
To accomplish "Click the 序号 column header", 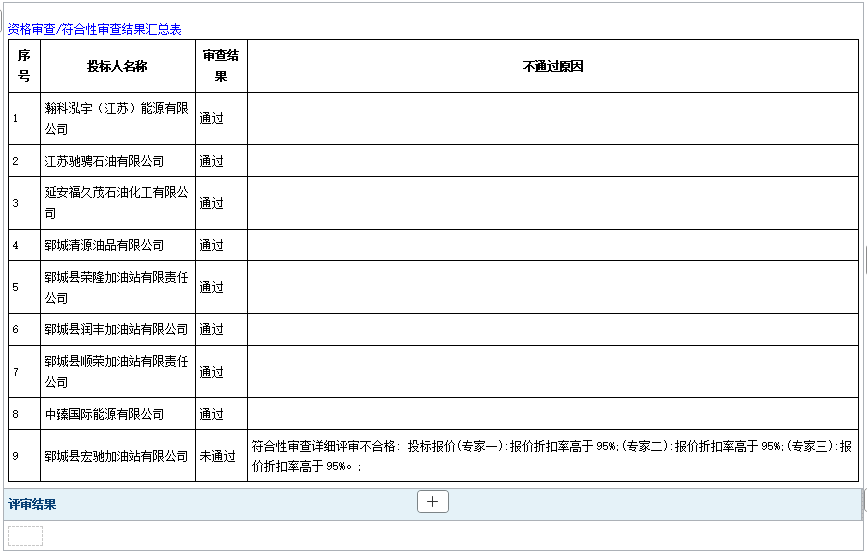I will pos(24,66).
